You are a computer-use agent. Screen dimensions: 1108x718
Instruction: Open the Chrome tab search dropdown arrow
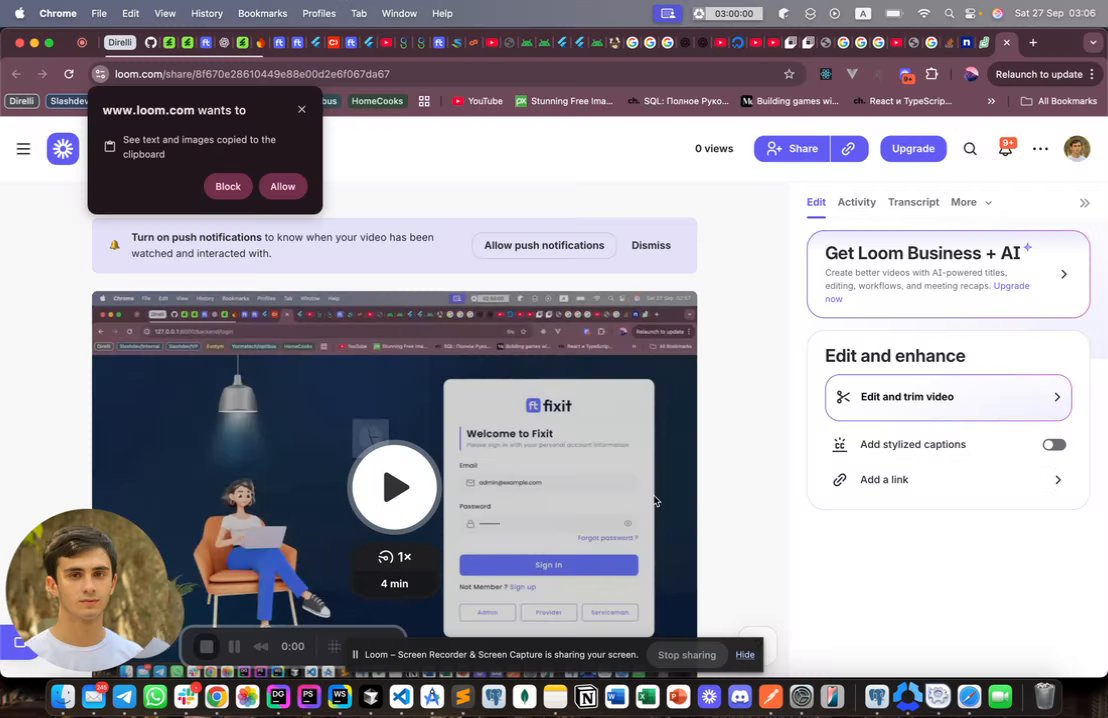(x=1092, y=42)
